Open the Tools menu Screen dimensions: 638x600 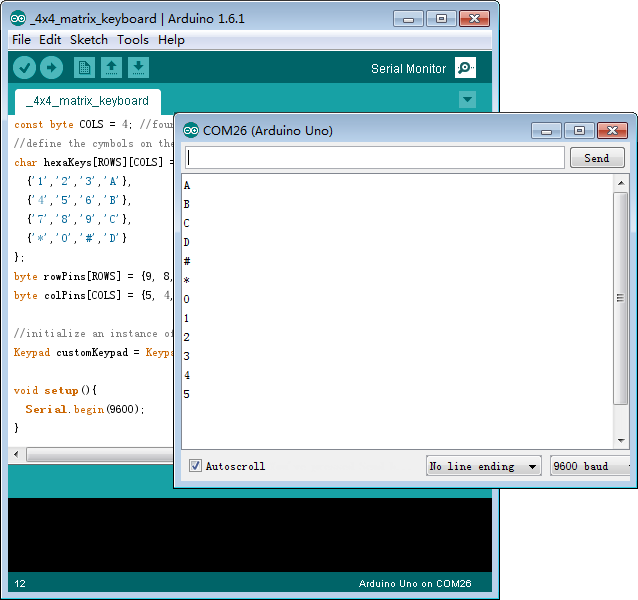tap(133, 40)
